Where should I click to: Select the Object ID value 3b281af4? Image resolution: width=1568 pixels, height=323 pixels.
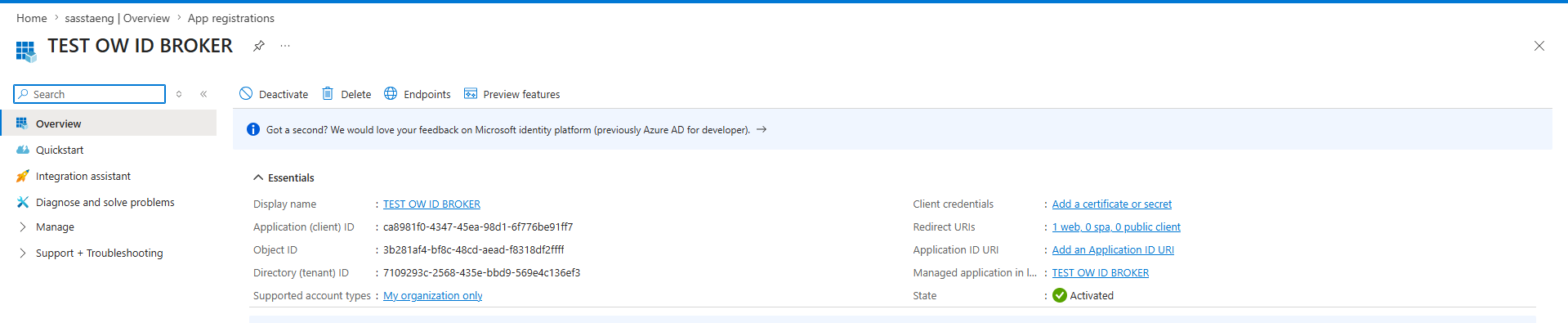474,250
